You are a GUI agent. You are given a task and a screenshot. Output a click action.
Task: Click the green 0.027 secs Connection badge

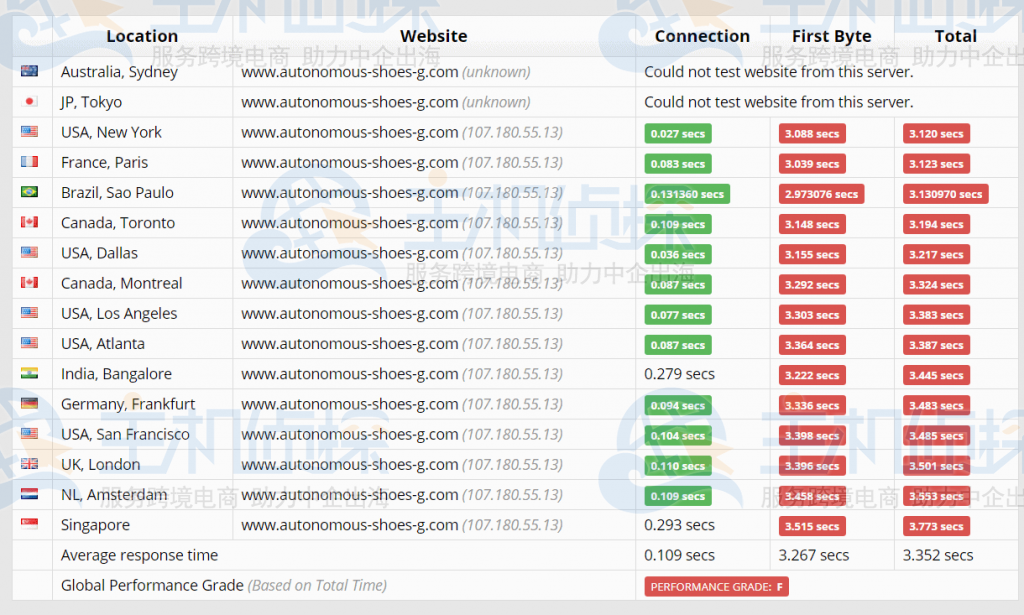point(678,133)
